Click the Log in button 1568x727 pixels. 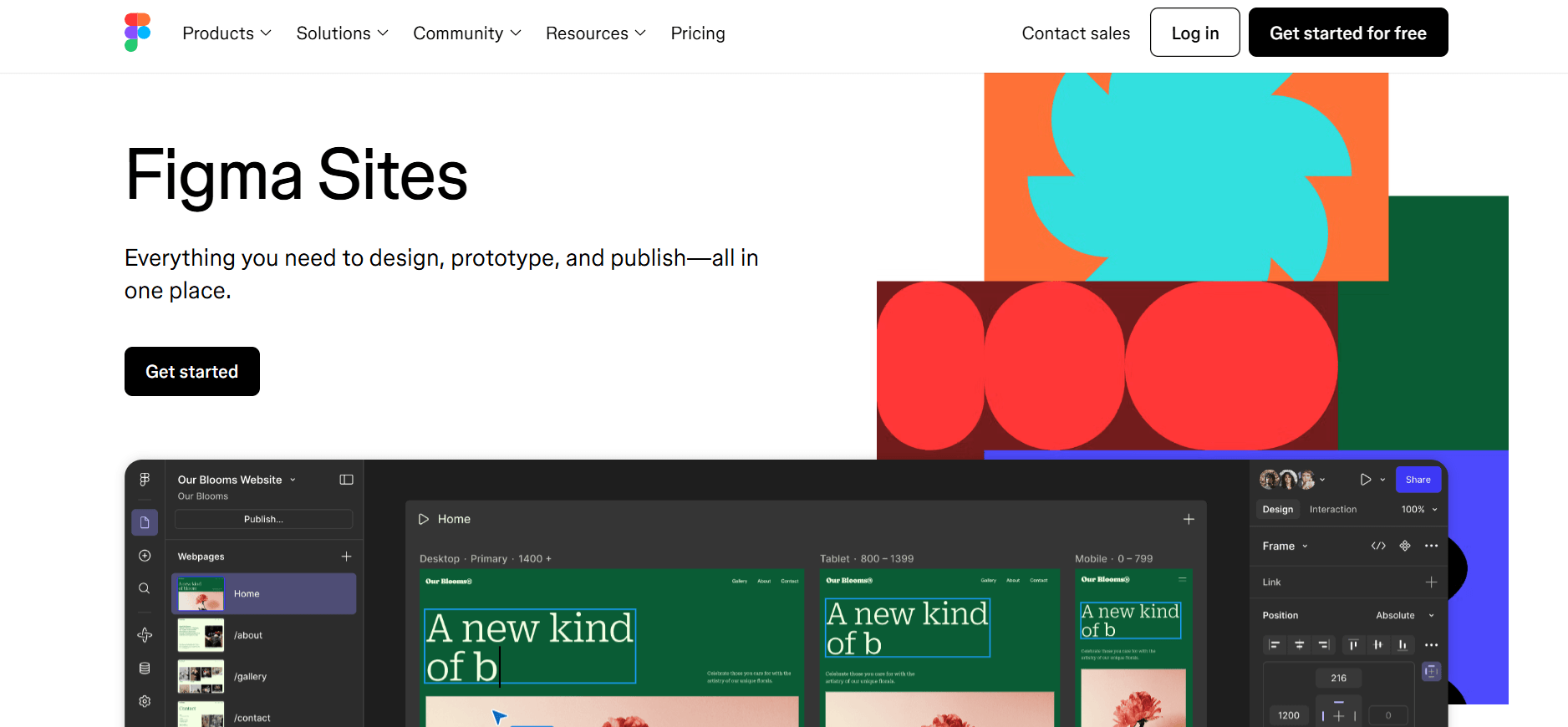click(1194, 33)
